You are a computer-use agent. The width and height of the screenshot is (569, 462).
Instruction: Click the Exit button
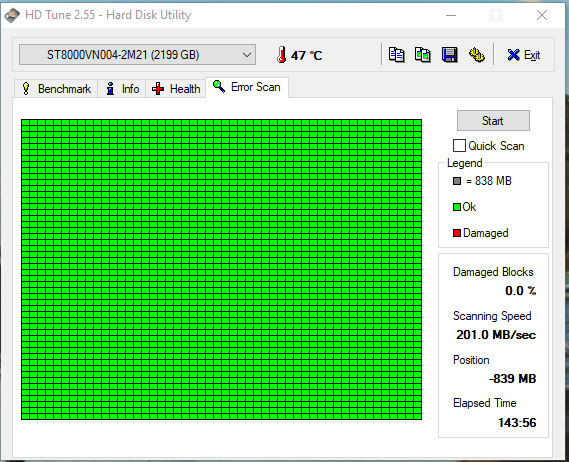pos(523,55)
